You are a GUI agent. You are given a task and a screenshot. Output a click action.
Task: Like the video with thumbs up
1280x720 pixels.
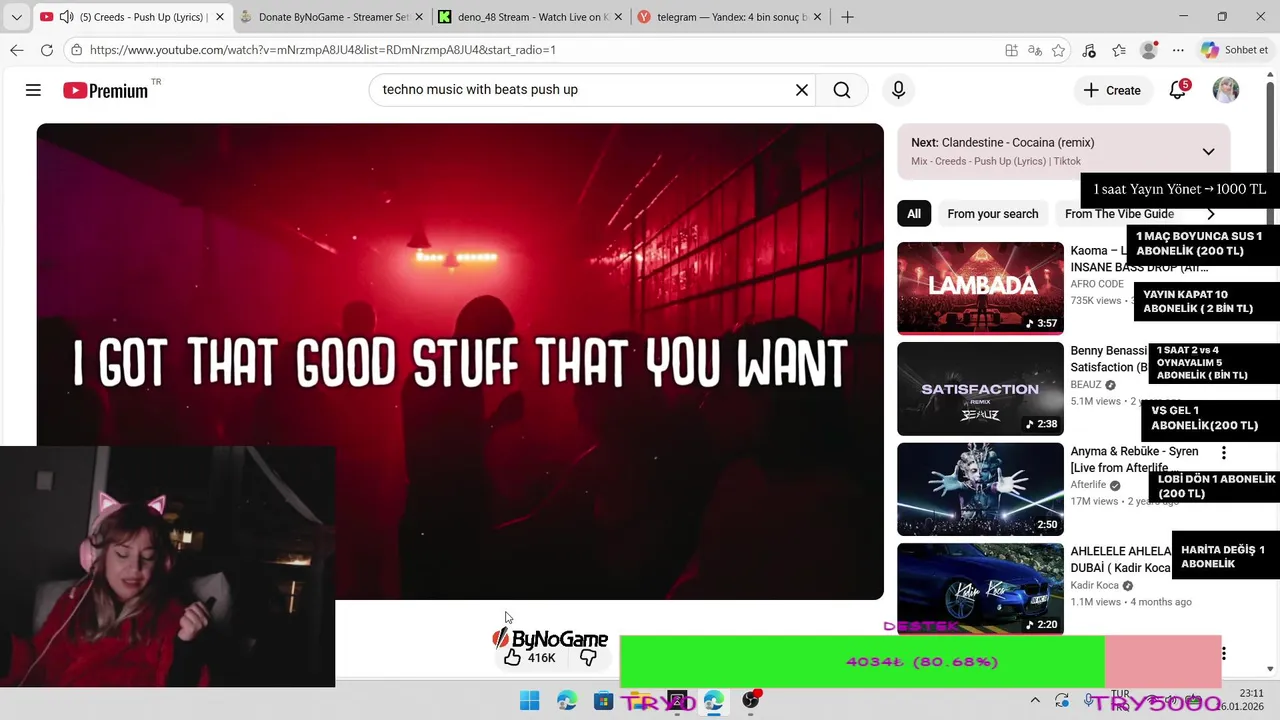[528, 657]
